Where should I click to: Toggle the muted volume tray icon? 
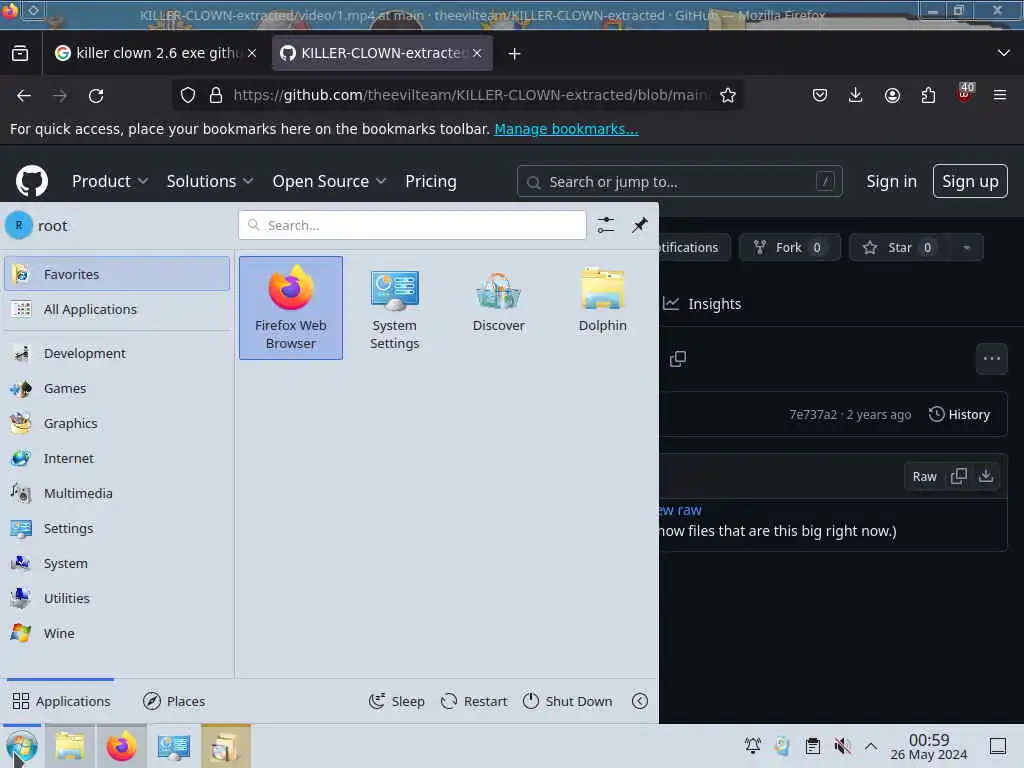(x=842, y=745)
